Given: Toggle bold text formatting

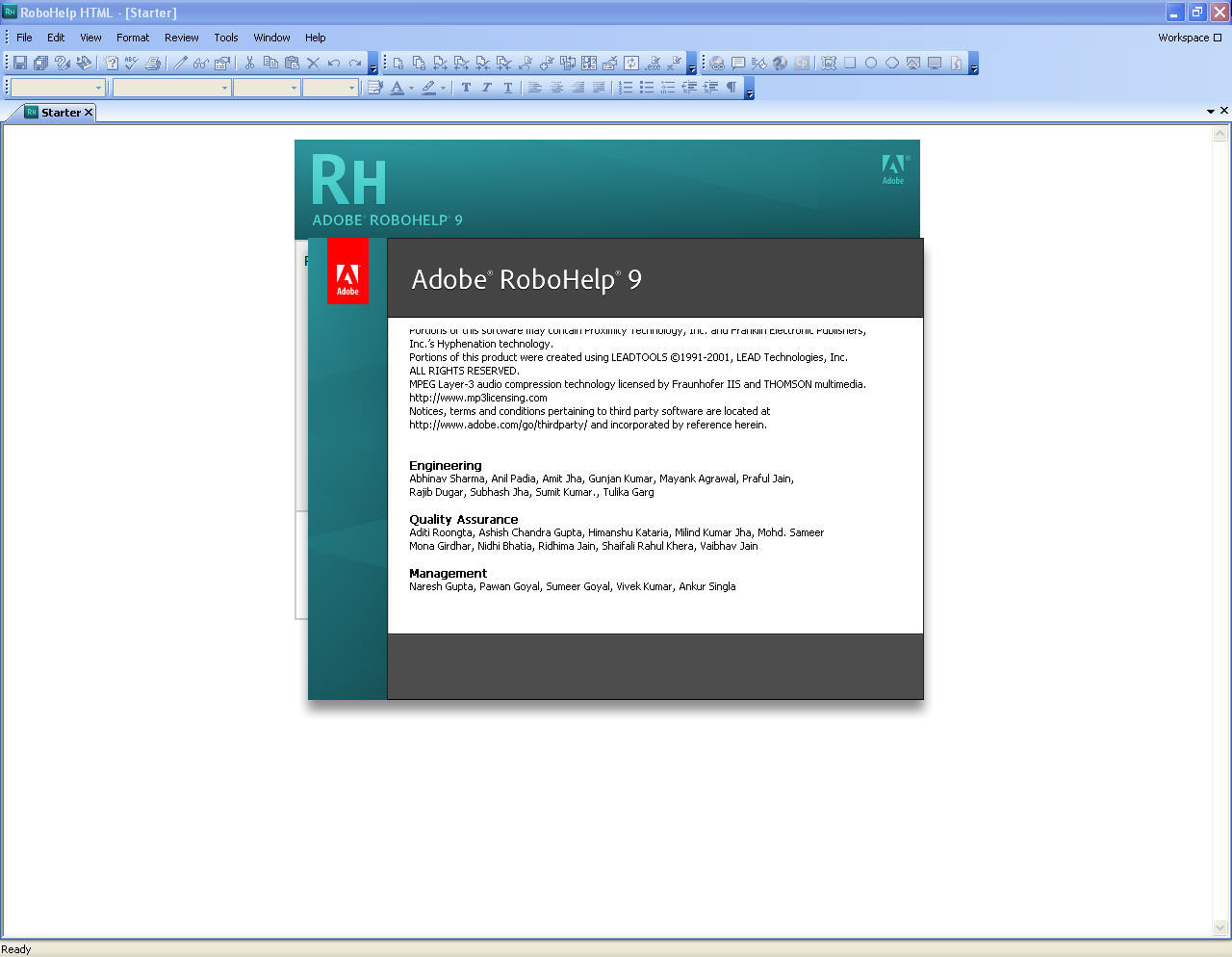Looking at the screenshot, I should pos(466,88).
